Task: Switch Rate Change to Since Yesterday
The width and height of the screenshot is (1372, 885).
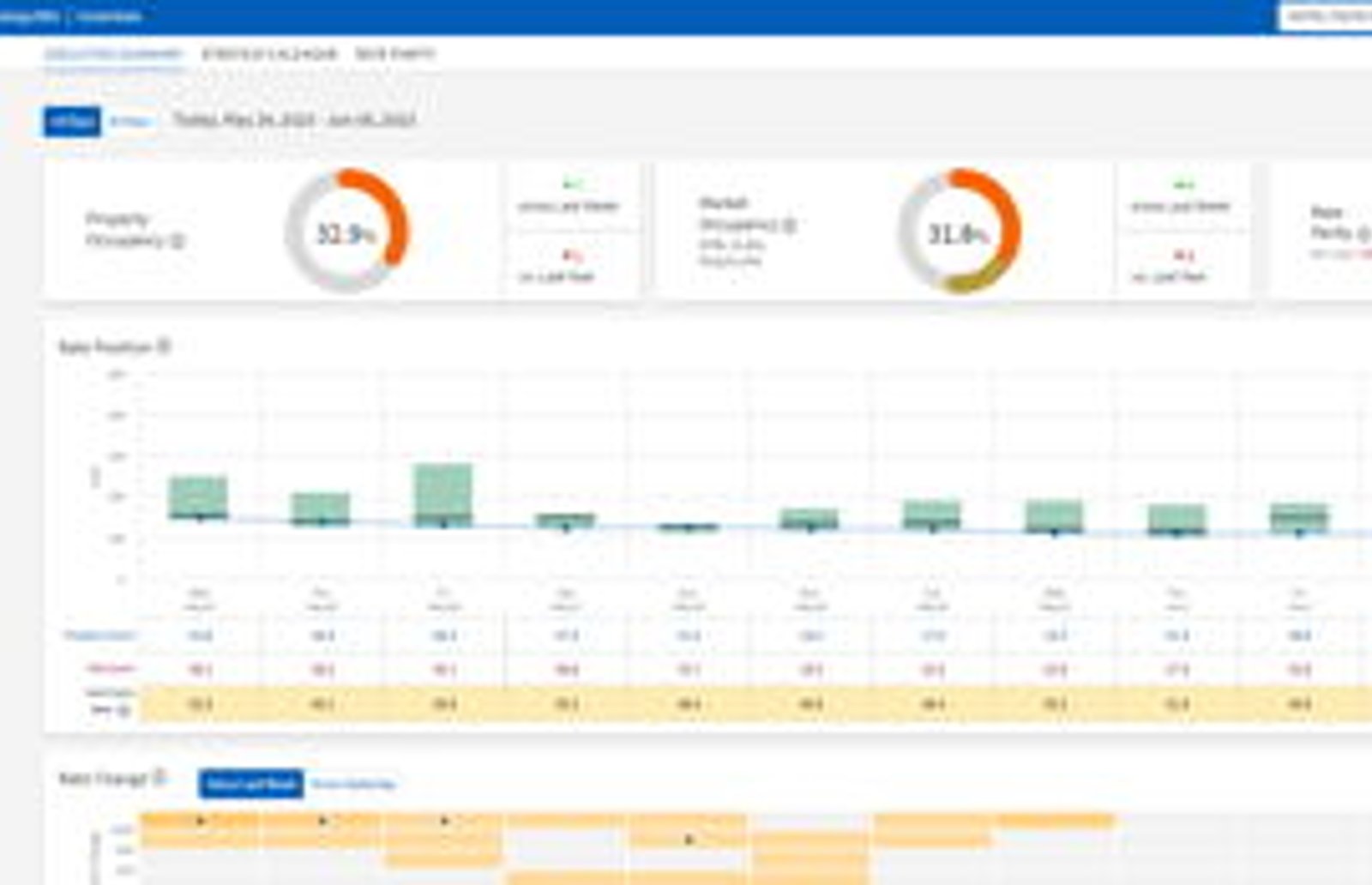Action: click(x=353, y=784)
